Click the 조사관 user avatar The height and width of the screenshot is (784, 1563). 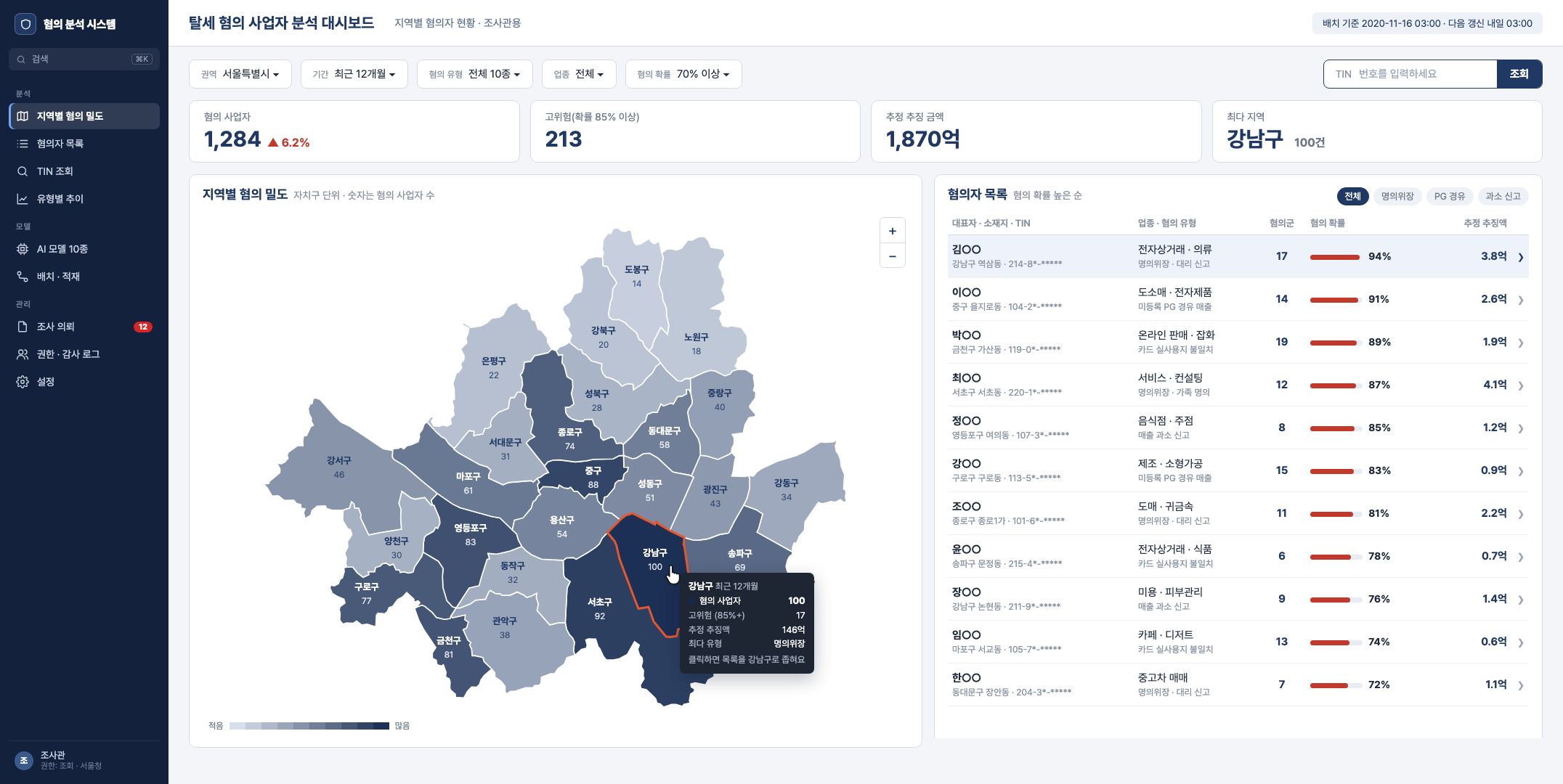click(x=24, y=760)
